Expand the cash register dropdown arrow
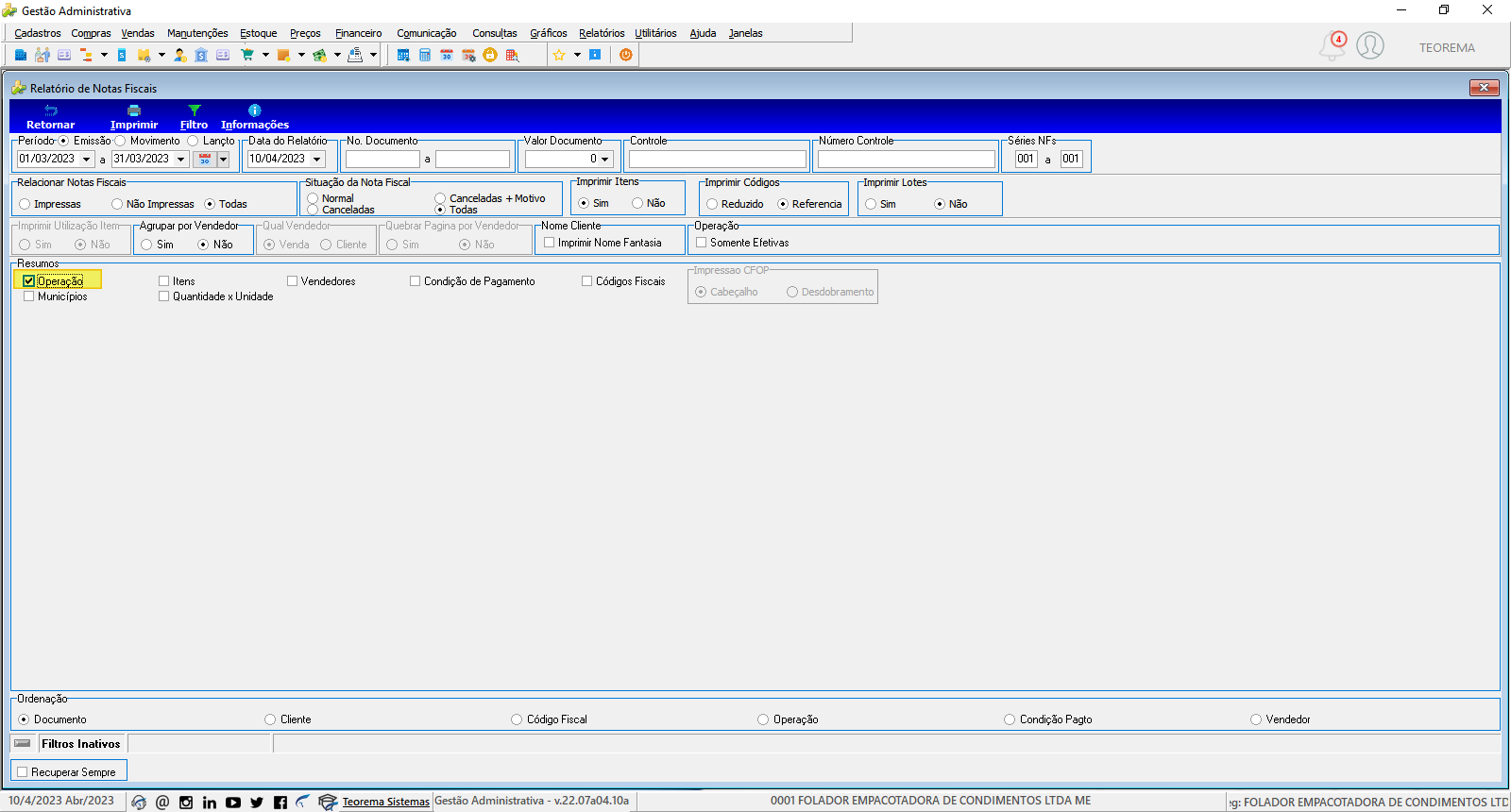Viewport: 1511px width, 812px height. (373, 55)
